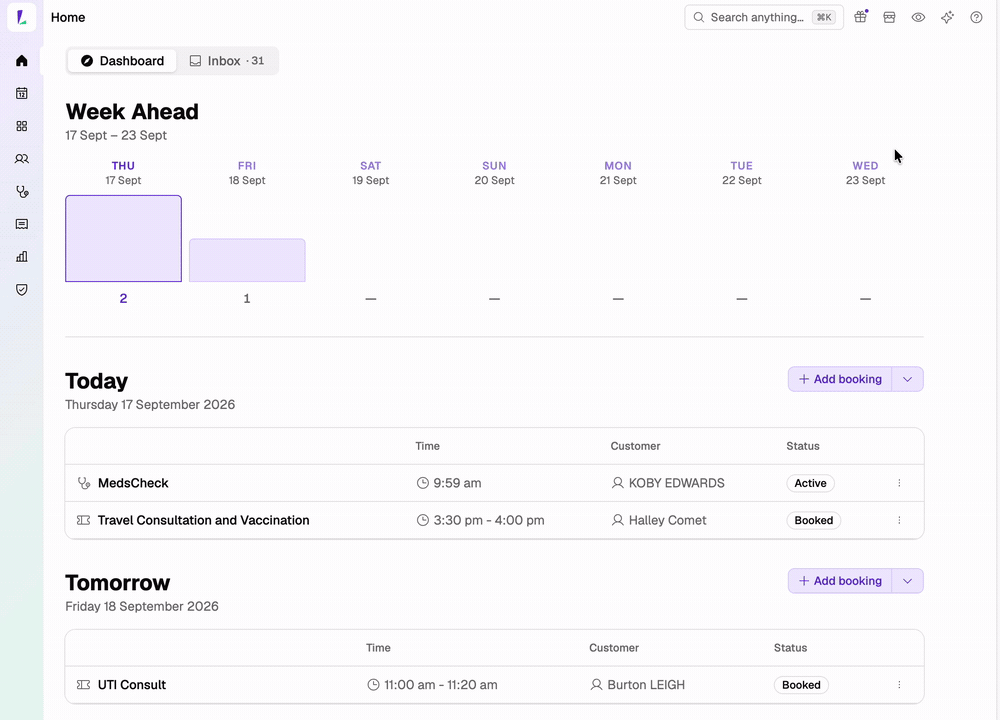Click the Friday 18 Sept bar

(x=247, y=260)
